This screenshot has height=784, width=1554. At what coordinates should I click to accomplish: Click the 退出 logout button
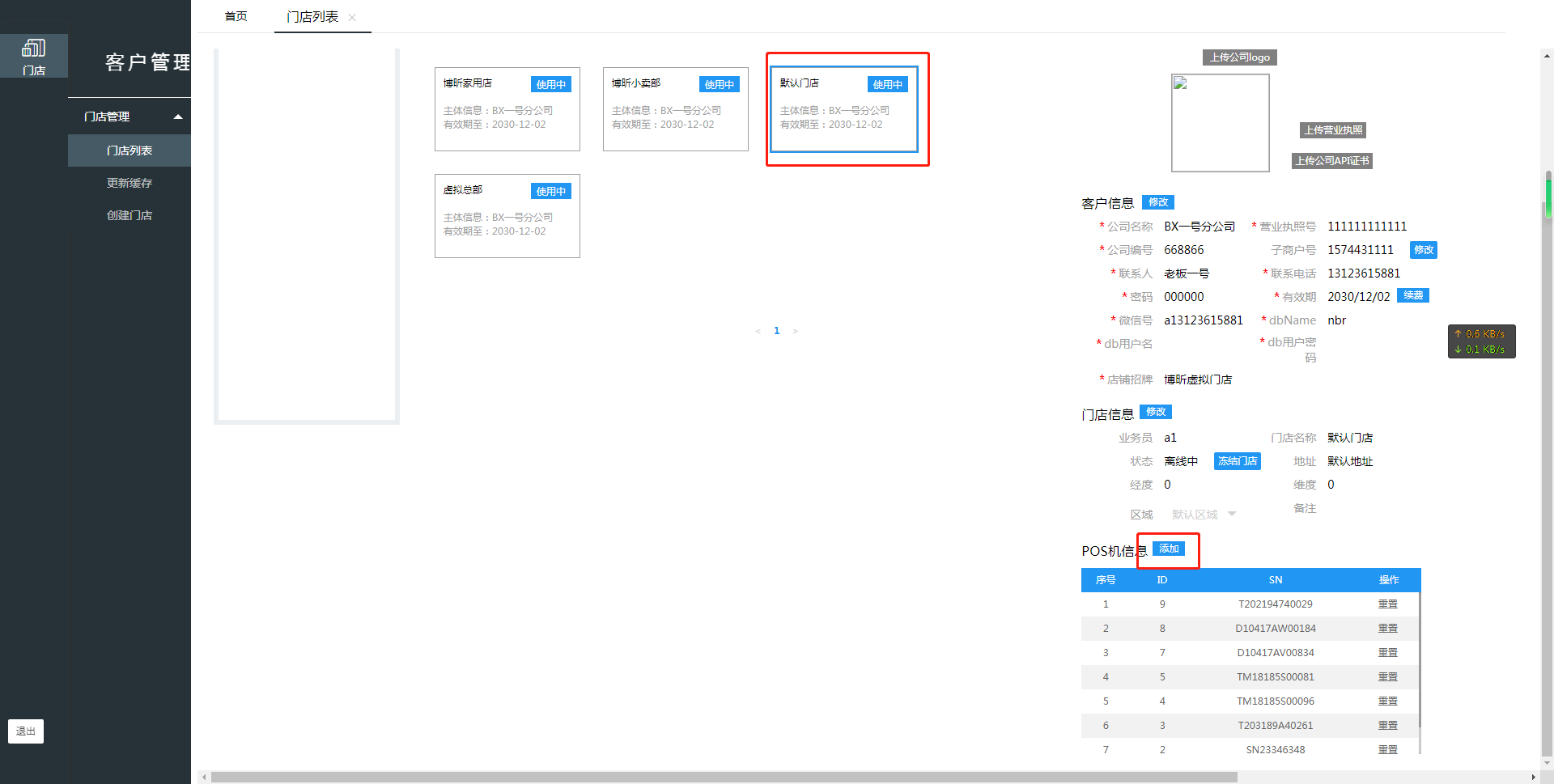pos(26,731)
